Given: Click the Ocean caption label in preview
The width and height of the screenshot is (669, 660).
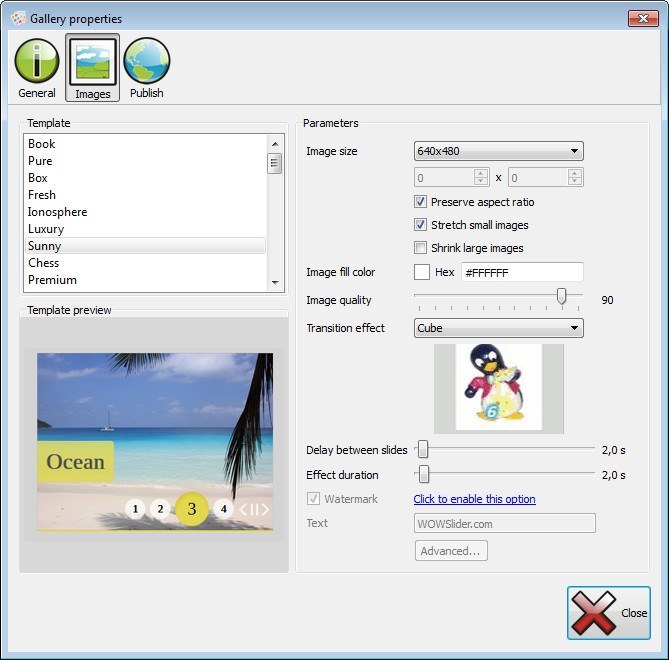Looking at the screenshot, I should pyautogui.click(x=76, y=462).
